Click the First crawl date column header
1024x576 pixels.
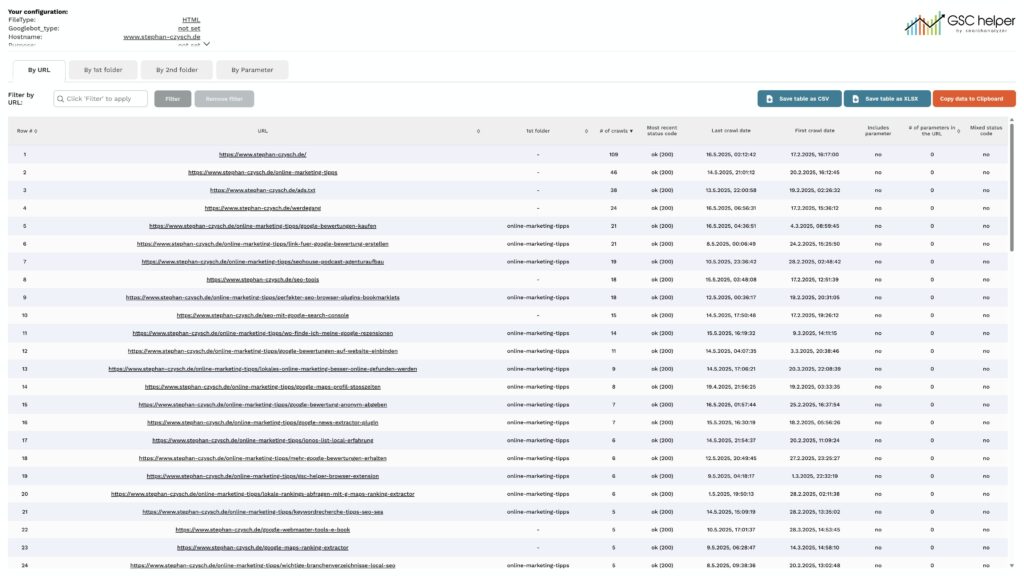pyautogui.click(x=814, y=131)
